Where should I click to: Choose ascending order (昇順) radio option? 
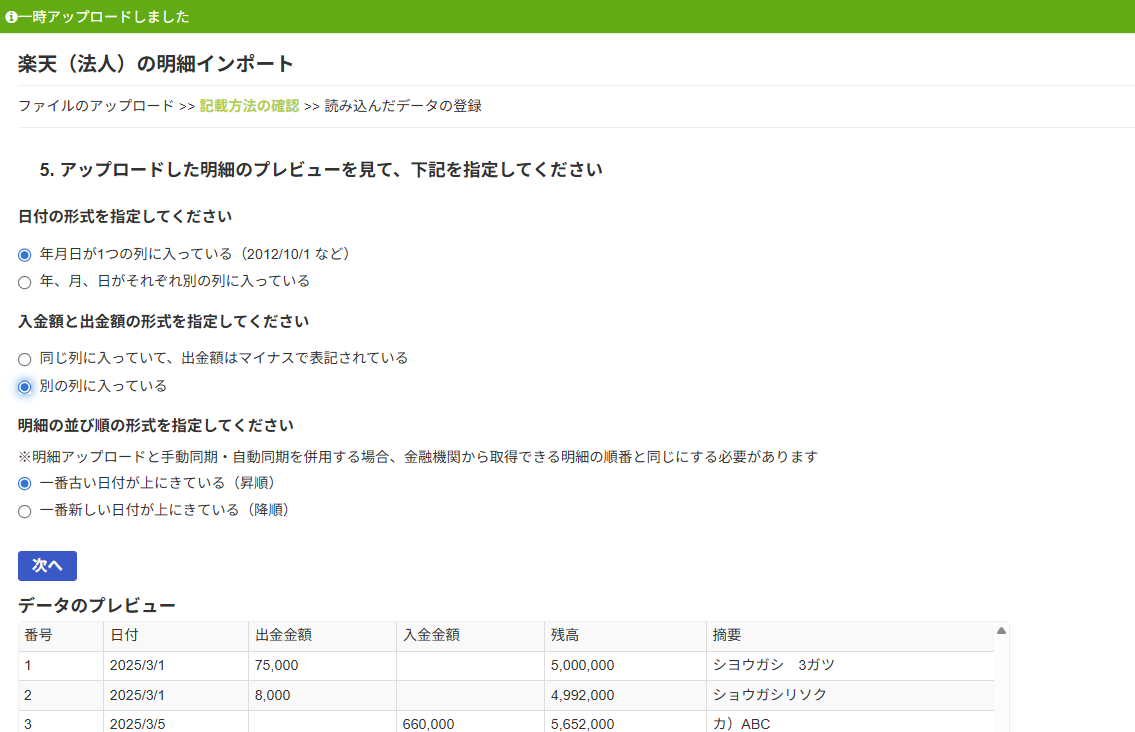pyautogui.click(x=25, y=483)
